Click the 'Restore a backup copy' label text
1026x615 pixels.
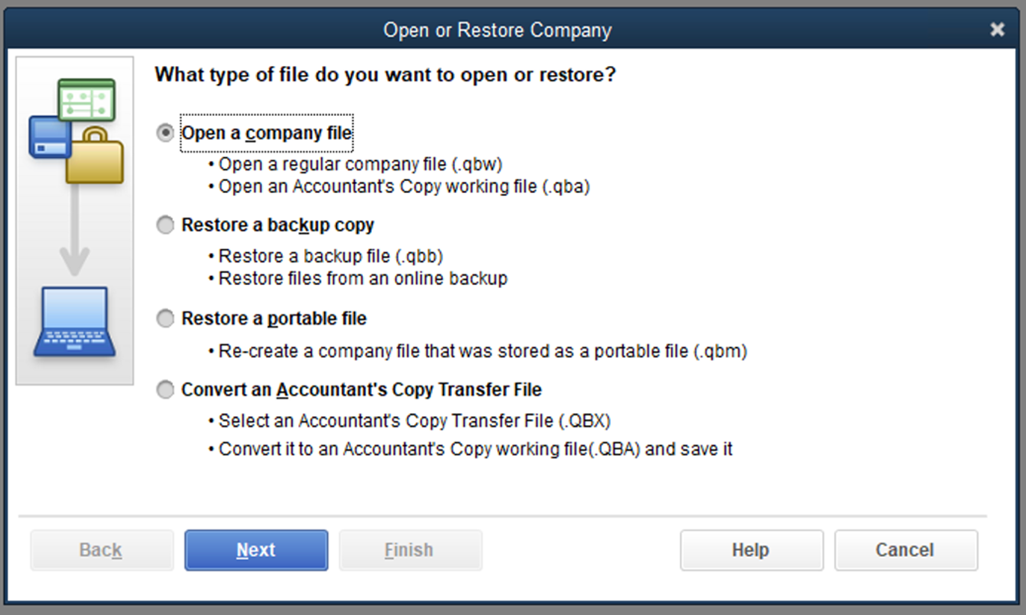point(277,225)
